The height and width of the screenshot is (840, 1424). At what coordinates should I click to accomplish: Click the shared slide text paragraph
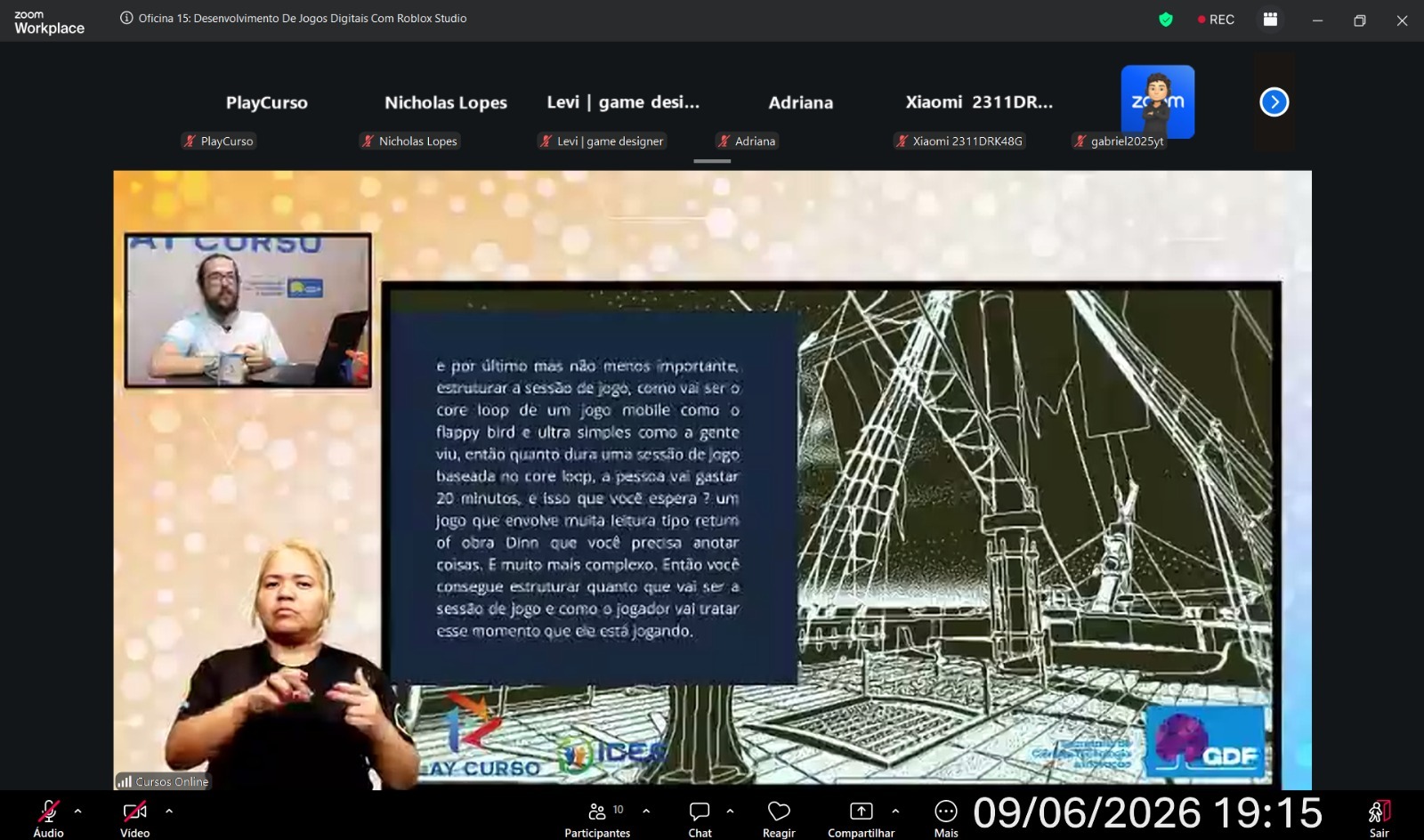pyautogui.click(x=587, y=498)
